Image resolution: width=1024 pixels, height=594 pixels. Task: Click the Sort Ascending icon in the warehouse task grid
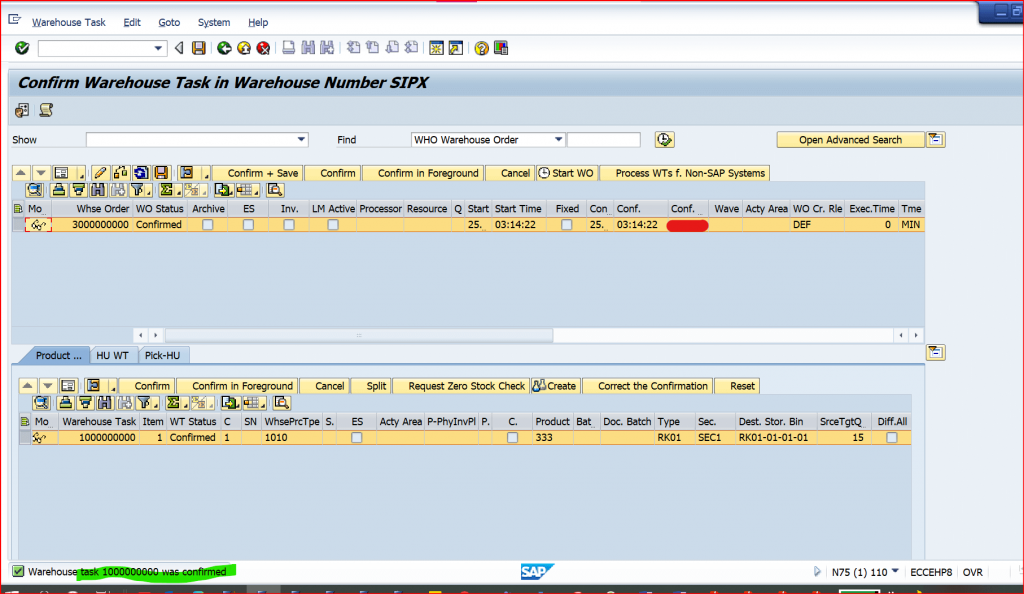click(x=65, y=403)
